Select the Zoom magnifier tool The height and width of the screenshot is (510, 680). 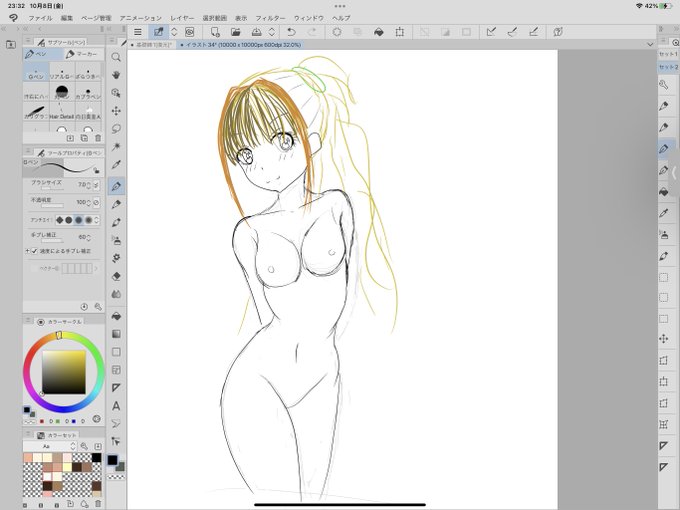[116, 57]
